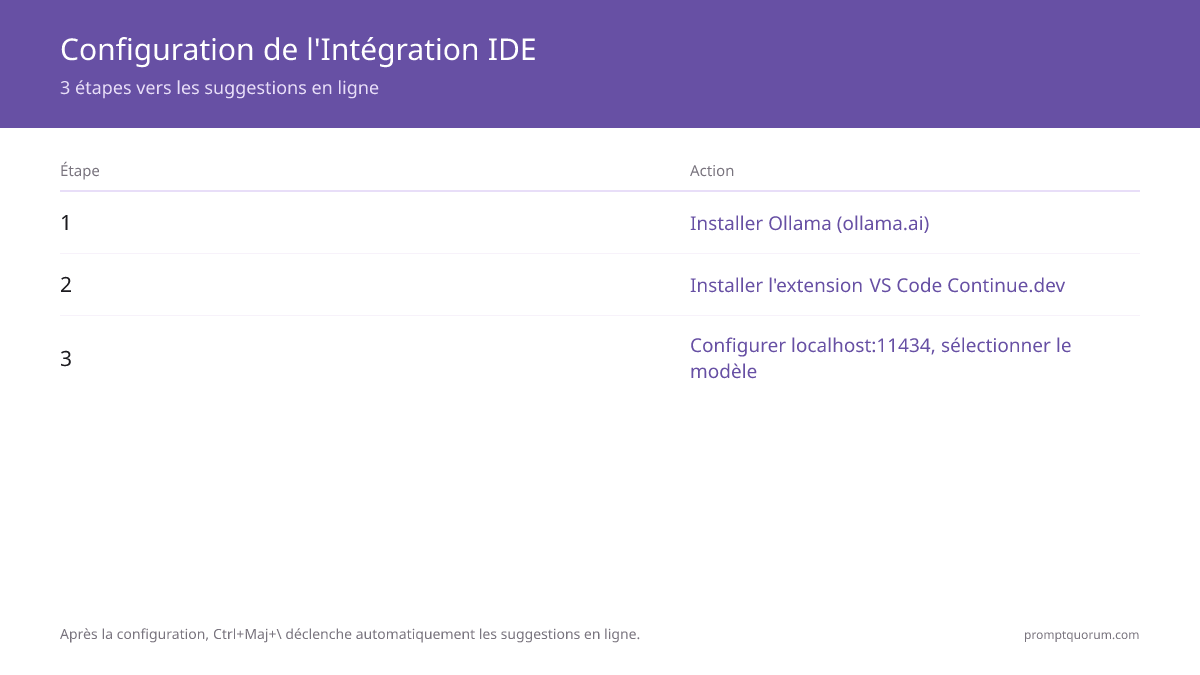Select subtitle '3 étapes vers les suggestions en ligne'
The width and height of the screenshot is (1200, 675).
tap(219, 88)
